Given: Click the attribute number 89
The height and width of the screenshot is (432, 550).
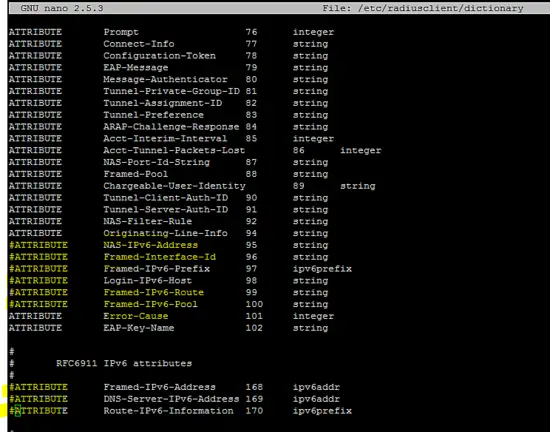Looking at the screenshot, I should (299, 186).
